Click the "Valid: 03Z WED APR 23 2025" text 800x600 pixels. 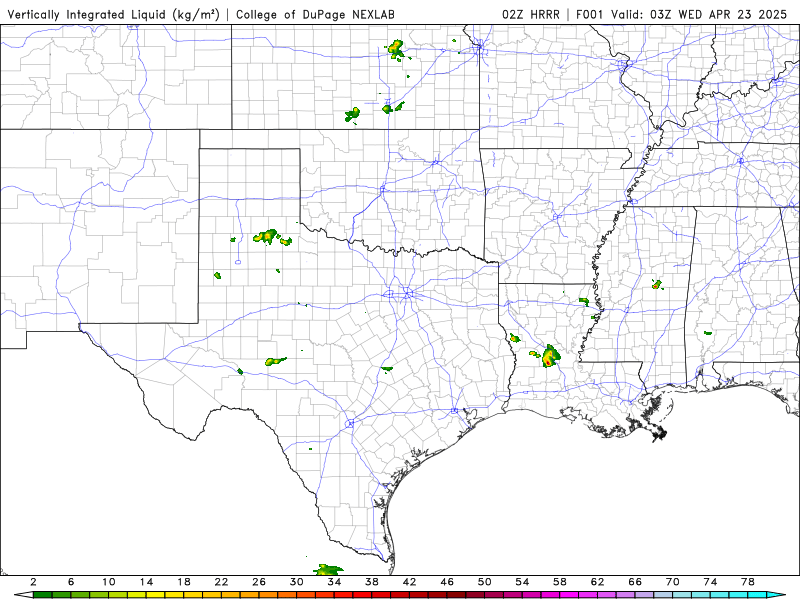(x=698, y=14)
